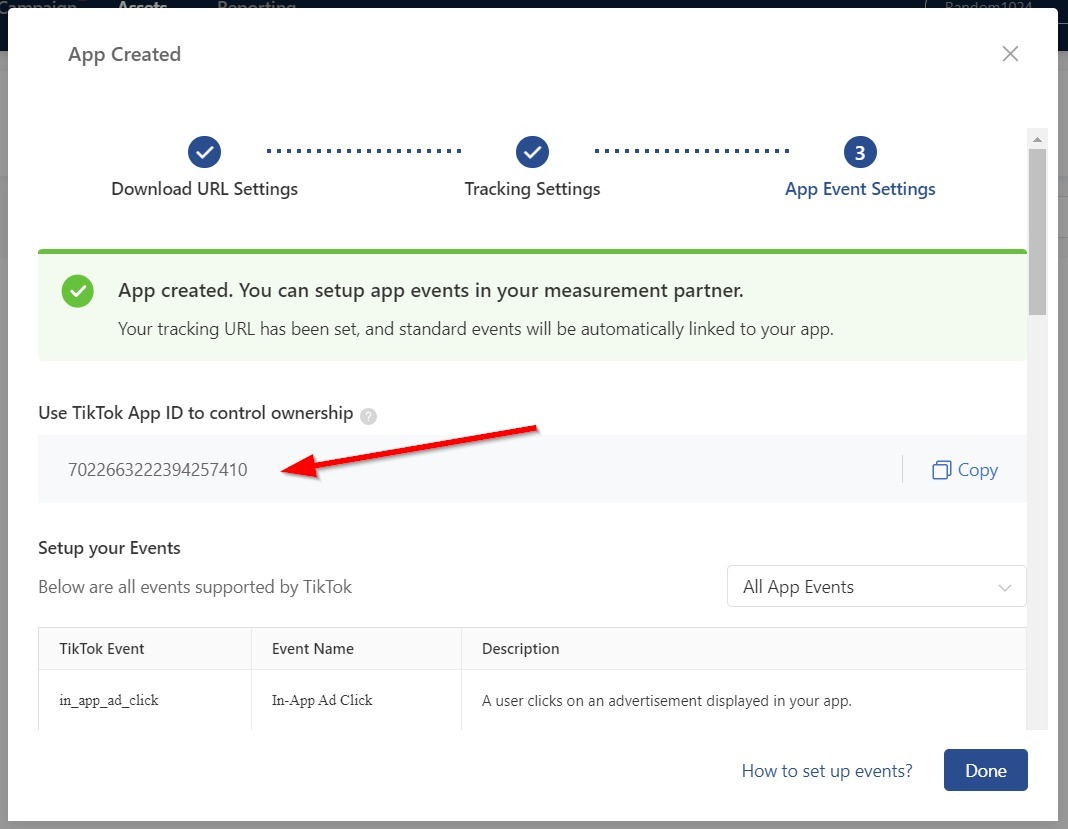Open the How to set up events link

coord(827,770)
